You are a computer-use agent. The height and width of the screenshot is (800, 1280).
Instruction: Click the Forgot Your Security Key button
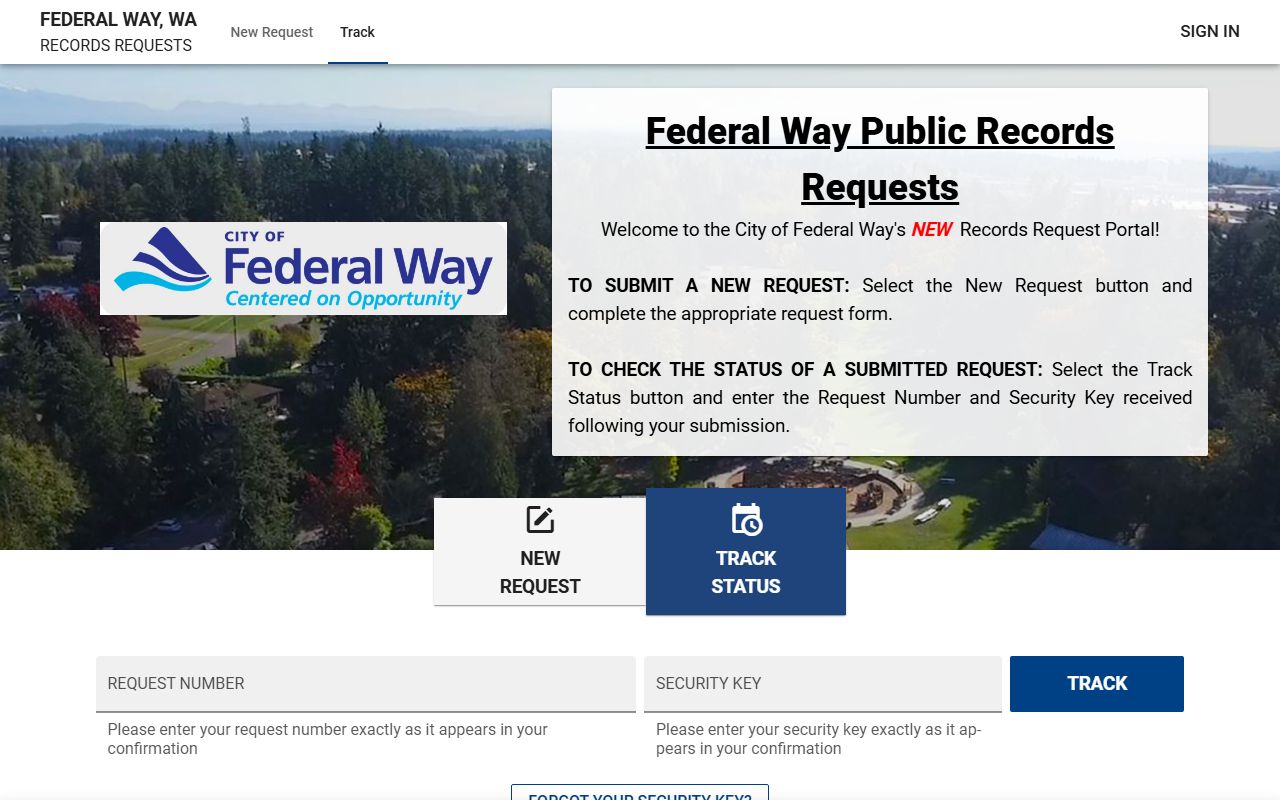coord(640,792)
